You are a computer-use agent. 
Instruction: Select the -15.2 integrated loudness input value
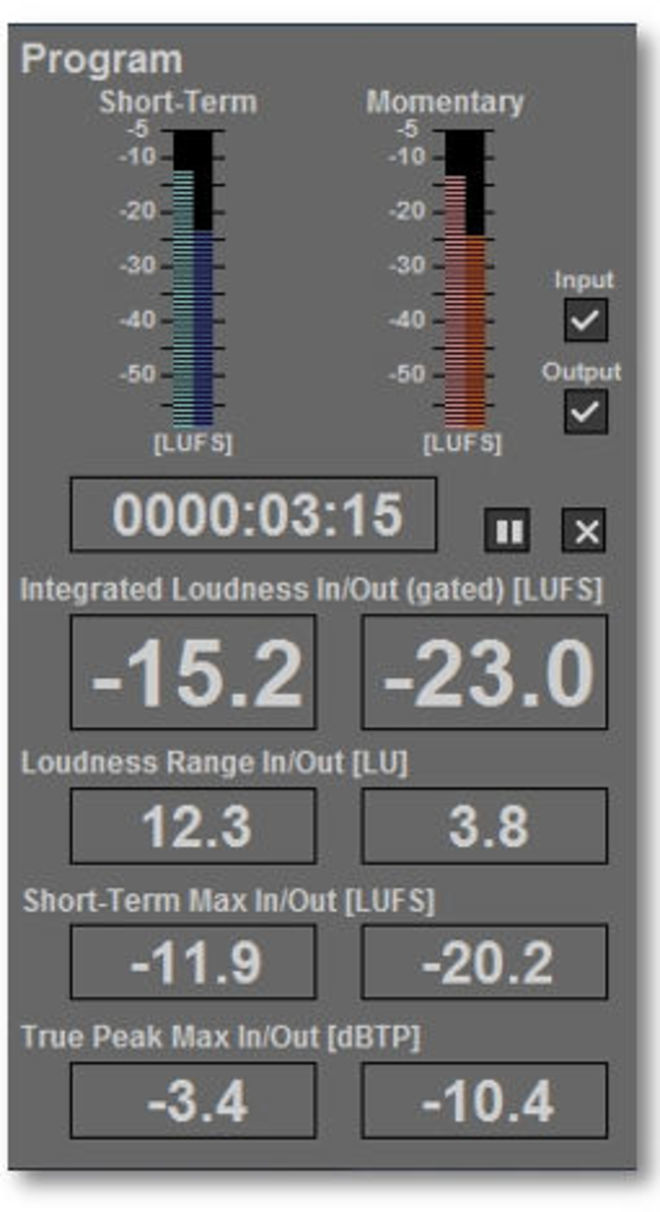(x=193, y=672)
